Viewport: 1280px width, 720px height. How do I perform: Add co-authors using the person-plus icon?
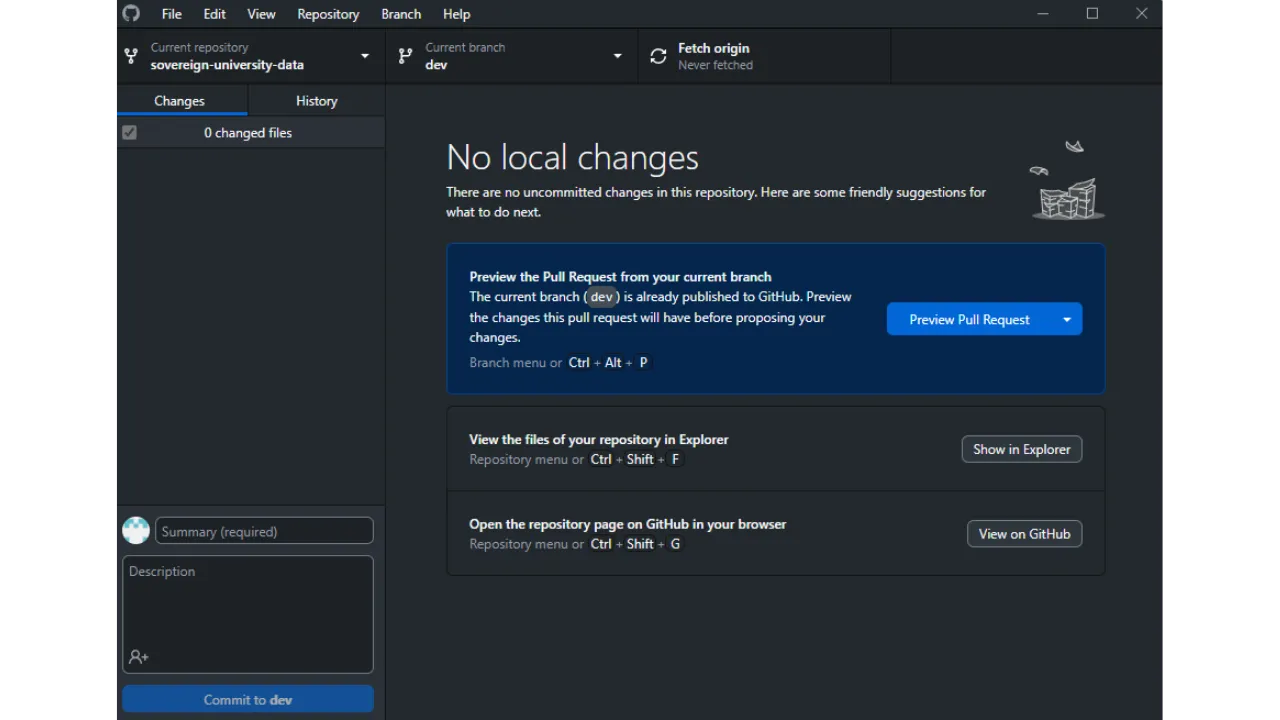(139, 657)
